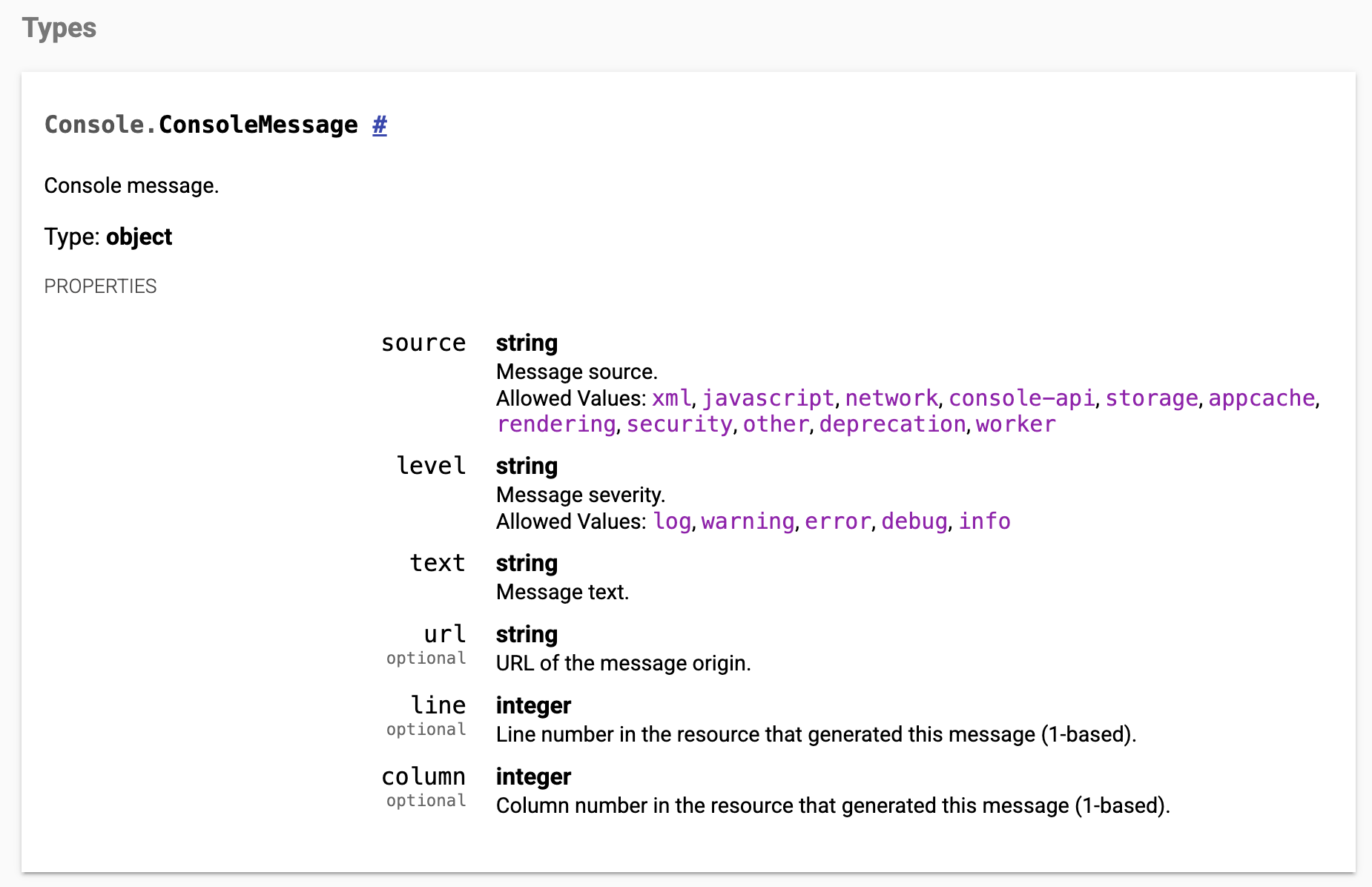The image size is (1372, 887).
Task: Select the storage source value
Action: 1151,398
